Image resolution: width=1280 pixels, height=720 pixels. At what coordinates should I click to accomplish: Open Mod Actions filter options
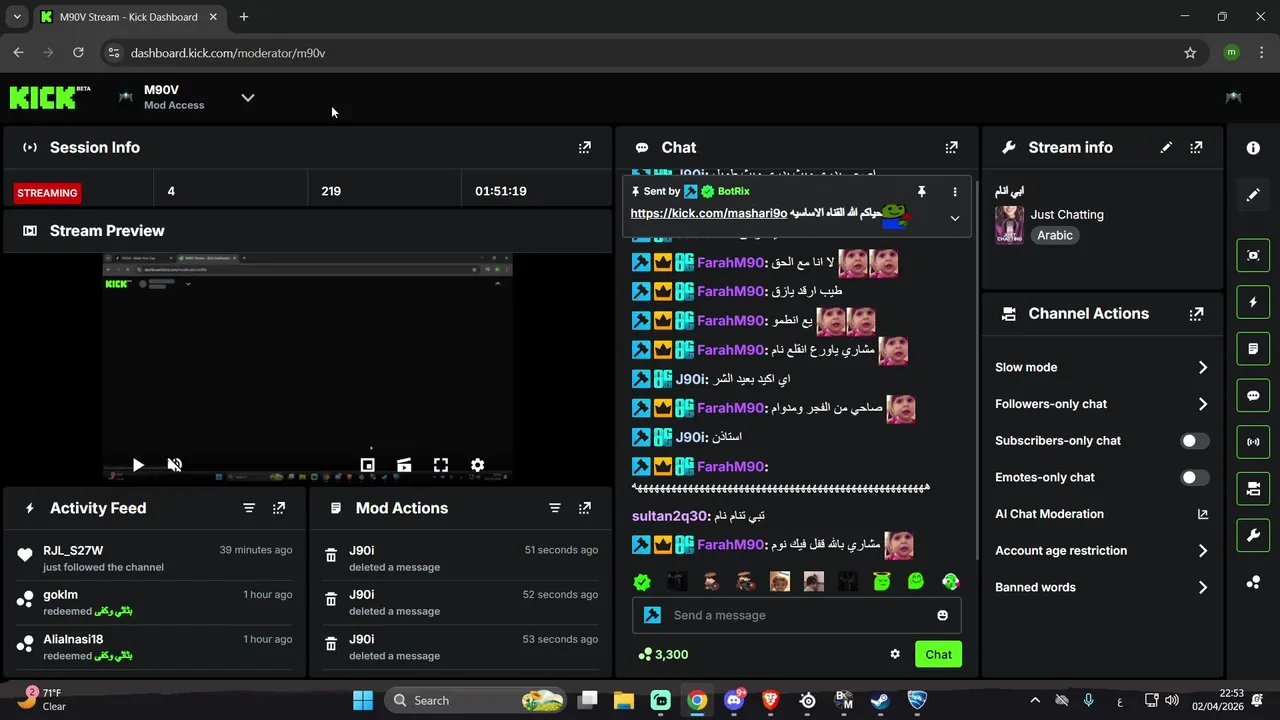(555, 508)
